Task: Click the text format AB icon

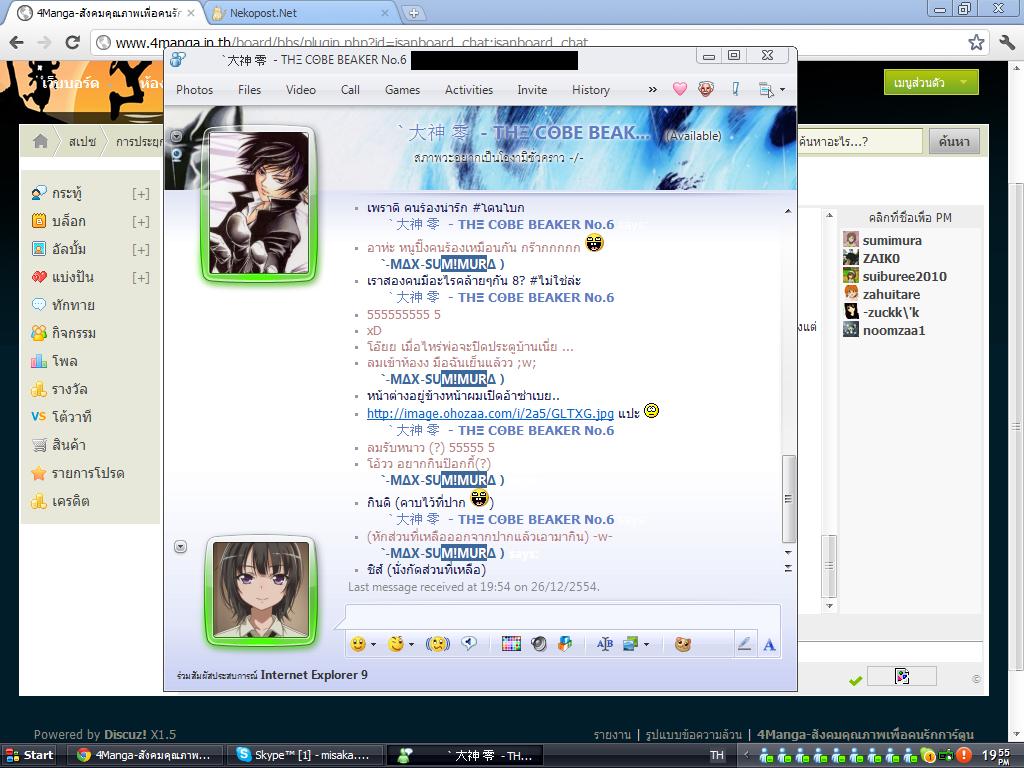Action: (x=605, y=644)
